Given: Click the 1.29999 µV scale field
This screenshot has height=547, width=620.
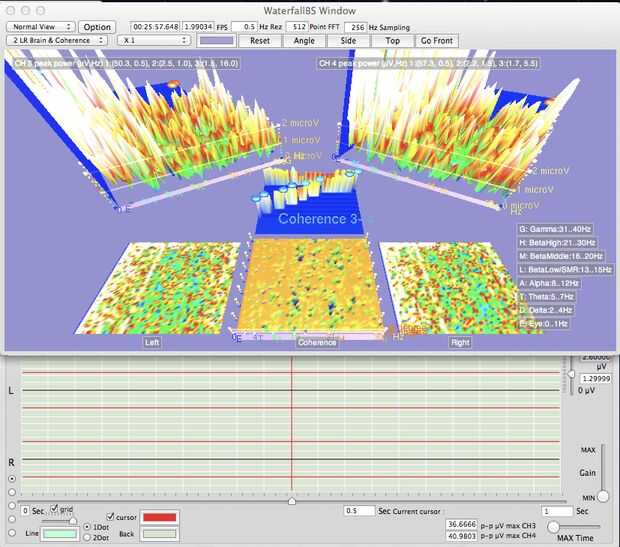Looking at the screenshot, I should (596, 379).
